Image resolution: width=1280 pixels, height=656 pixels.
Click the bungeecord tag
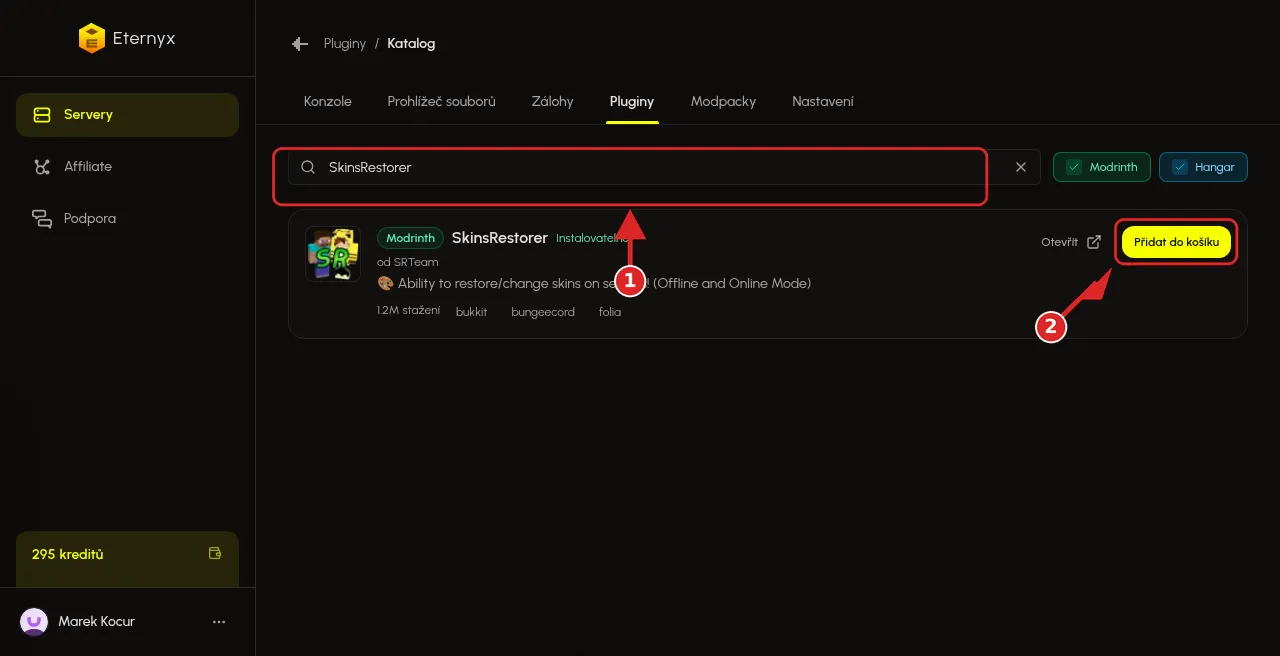tap(543, 312)
